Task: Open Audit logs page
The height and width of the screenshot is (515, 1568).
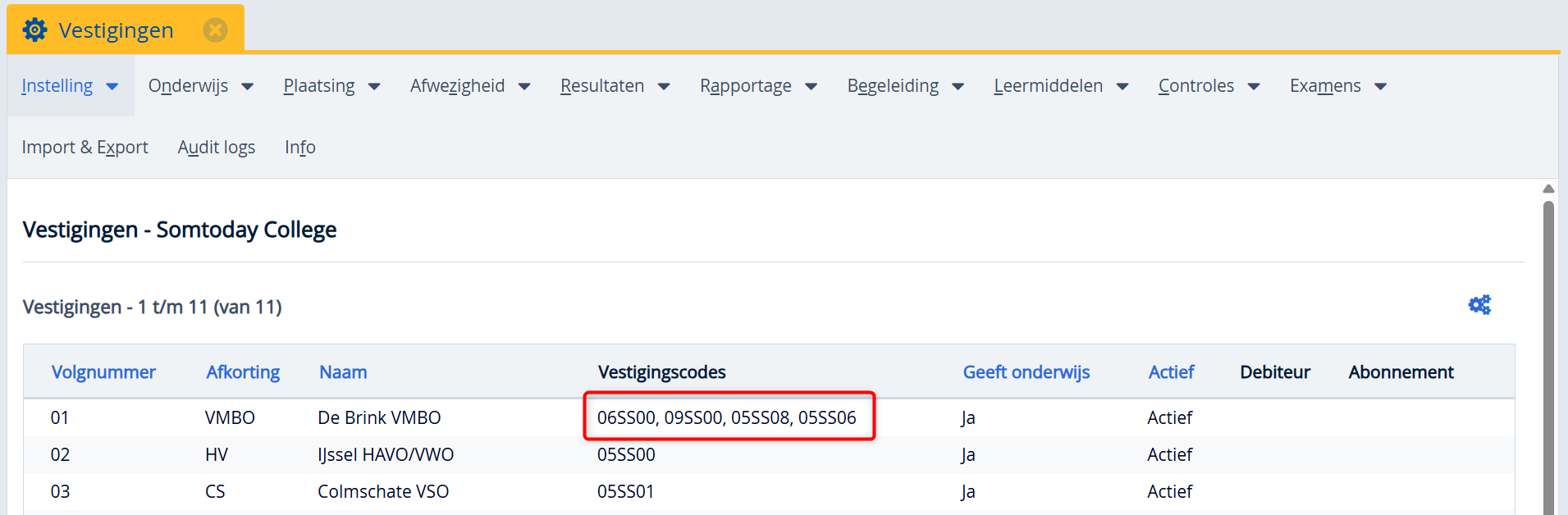Action: click(216, 148)
